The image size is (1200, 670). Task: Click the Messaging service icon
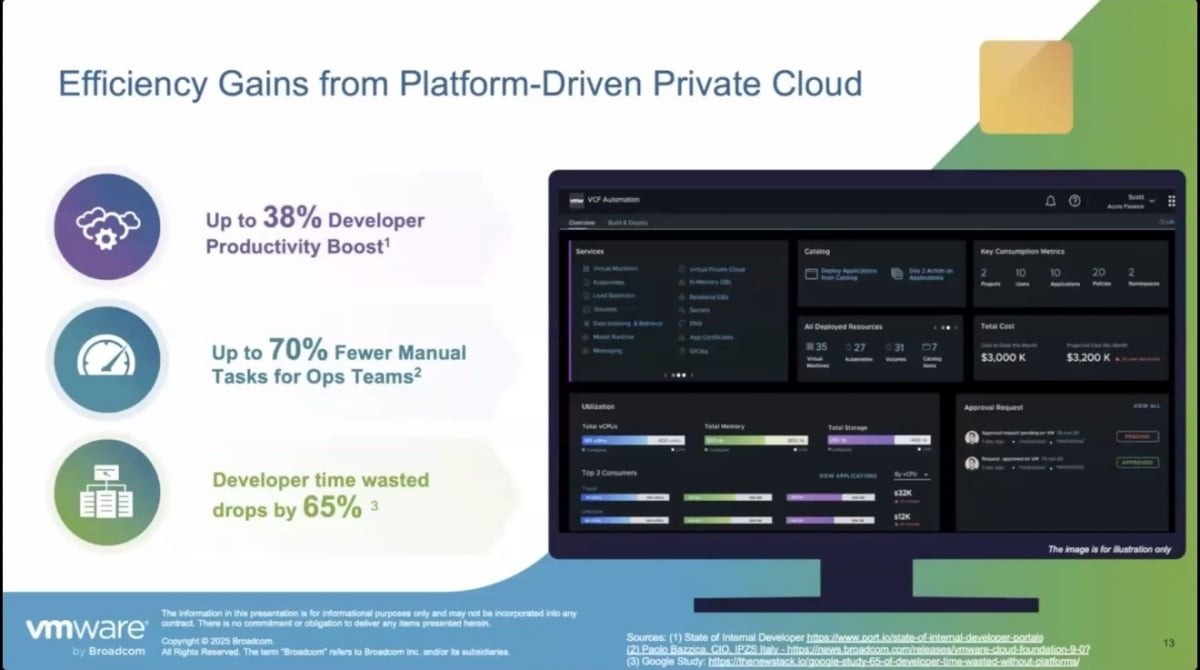[x=585, y=352]
